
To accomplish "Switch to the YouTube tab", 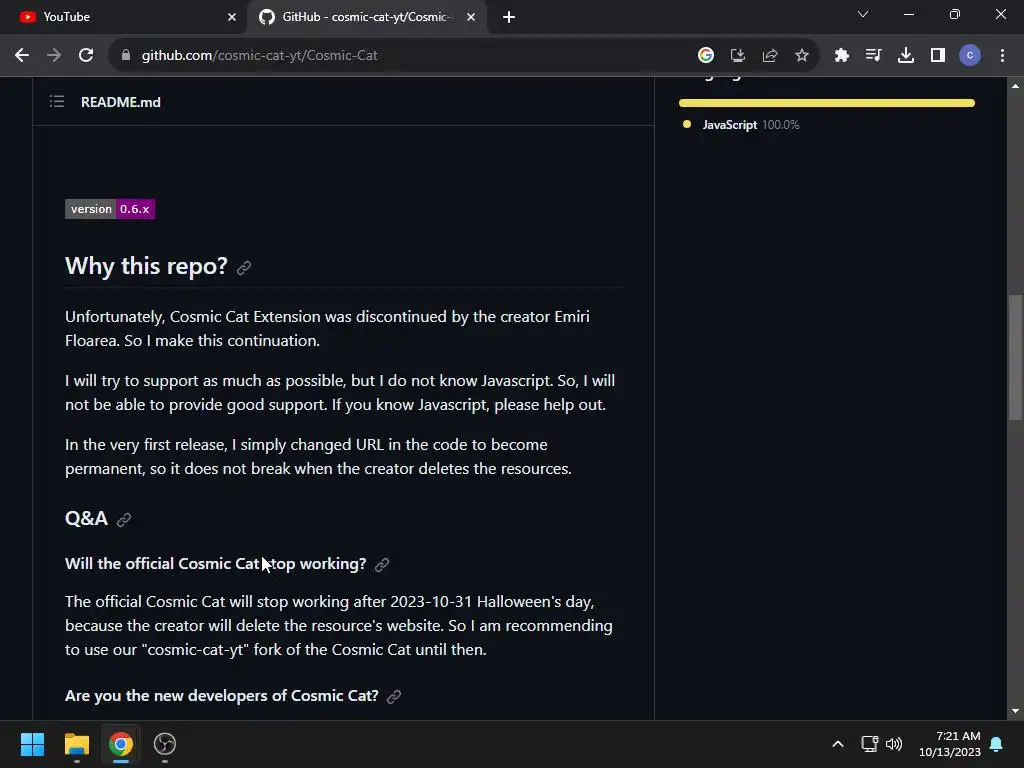I will pos(124,17).
